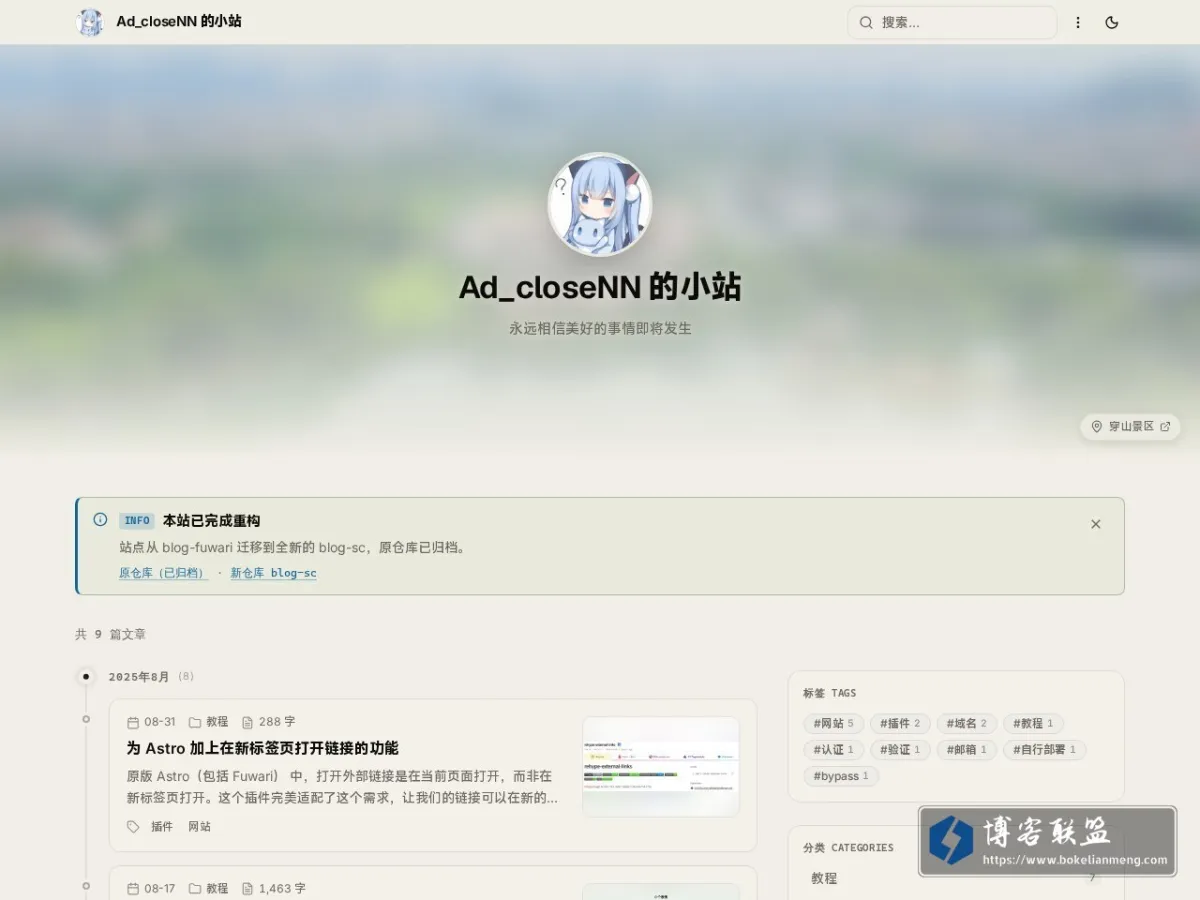Open the 原仓库（已归档）link
Viewport: 1200px width, 900px height.
pyautogui.click(x=163, y=573)
